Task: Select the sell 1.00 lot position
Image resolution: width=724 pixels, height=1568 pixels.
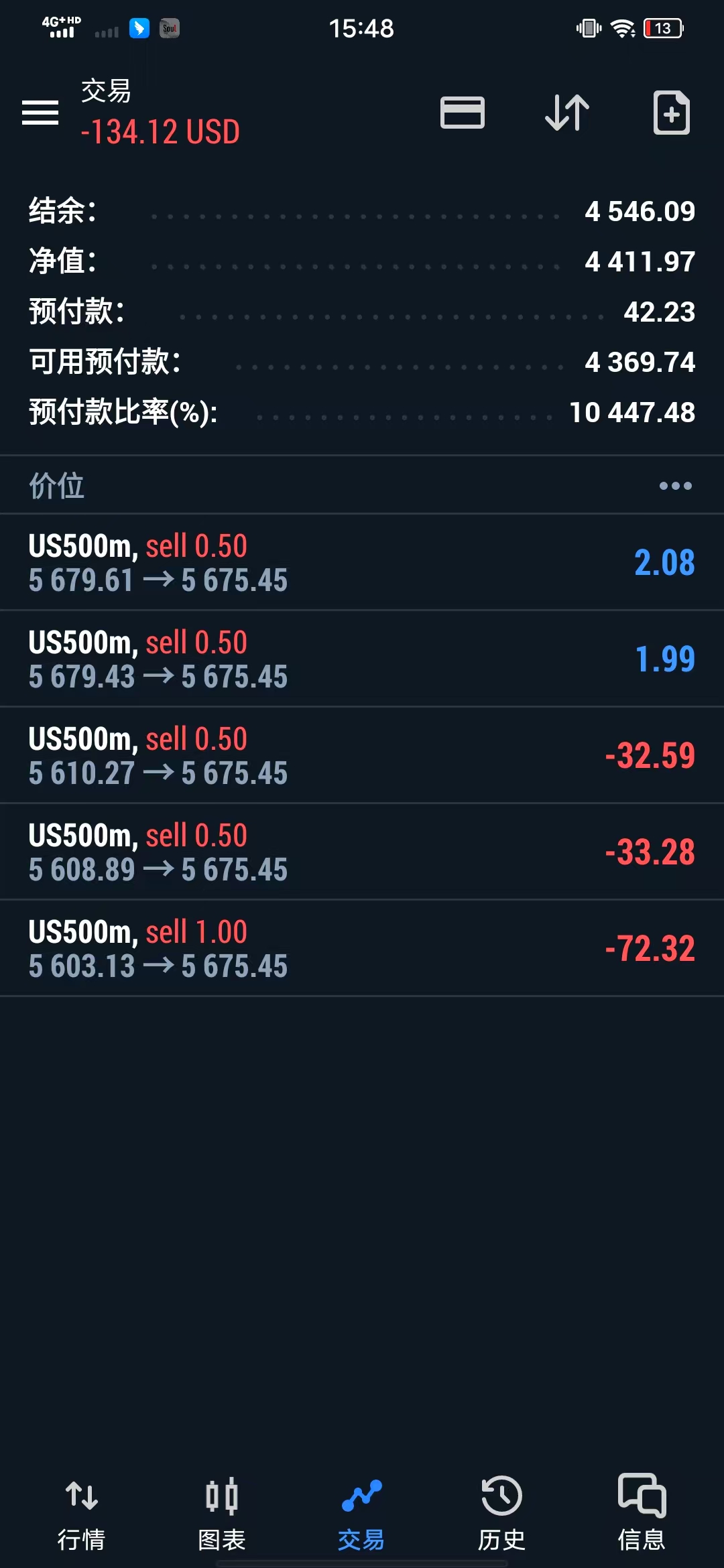Action: (362, 949)
